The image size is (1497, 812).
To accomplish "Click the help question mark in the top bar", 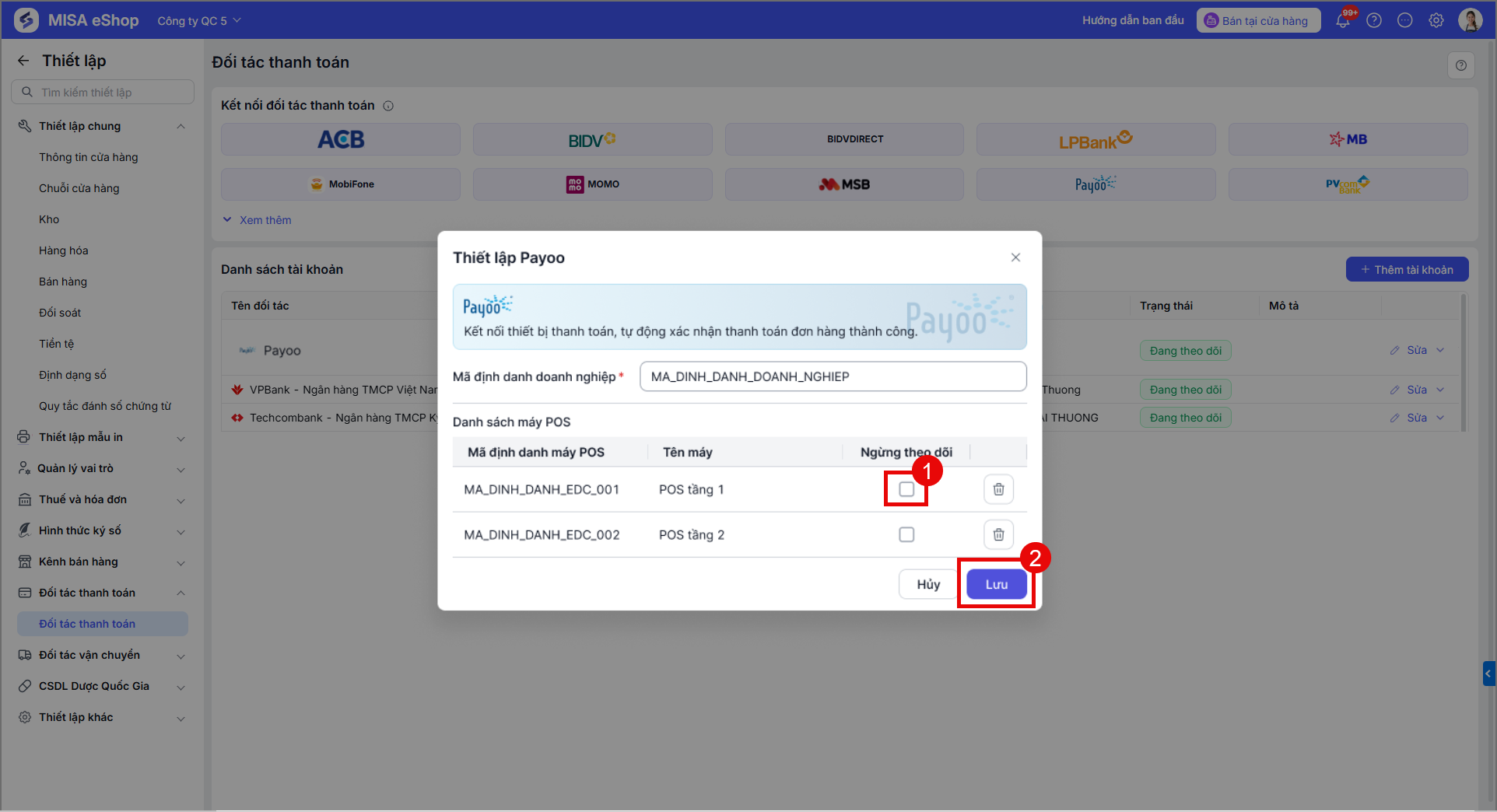I will pyautogui.click(x=1374, y=20).
